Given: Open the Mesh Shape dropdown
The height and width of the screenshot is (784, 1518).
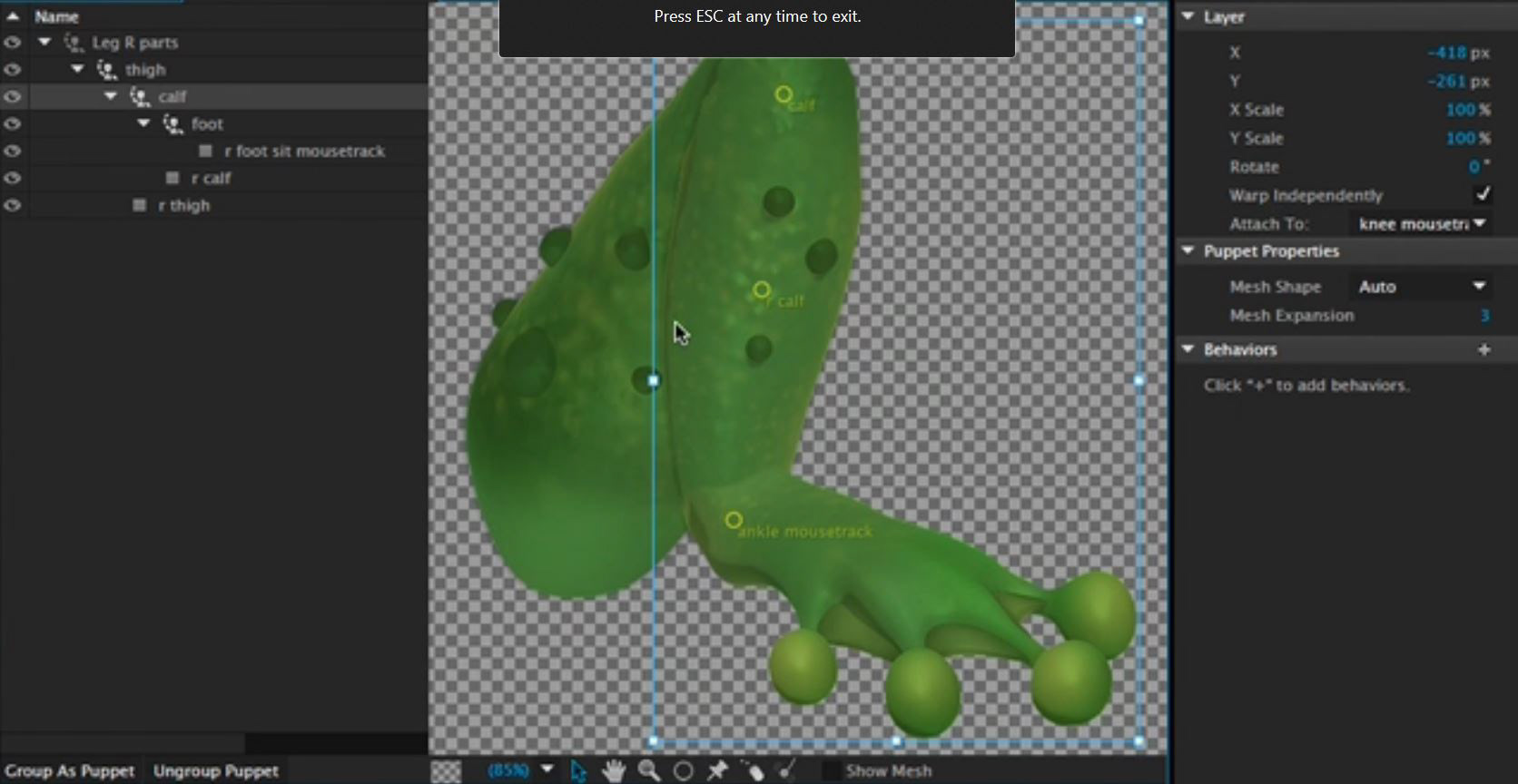Looking at the screenshot, I should [x=1421, y=287].
